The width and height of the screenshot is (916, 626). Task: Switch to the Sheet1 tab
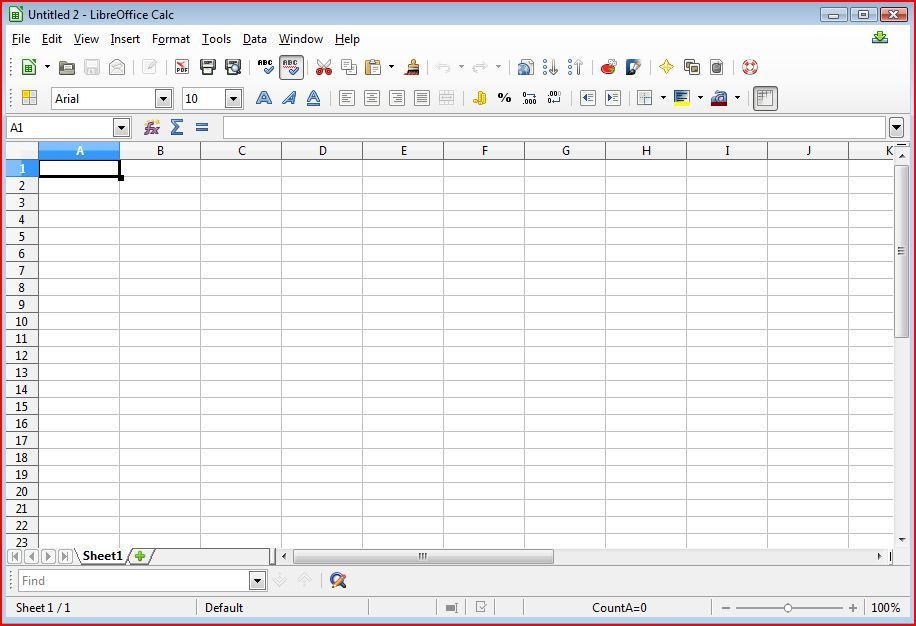102,556
